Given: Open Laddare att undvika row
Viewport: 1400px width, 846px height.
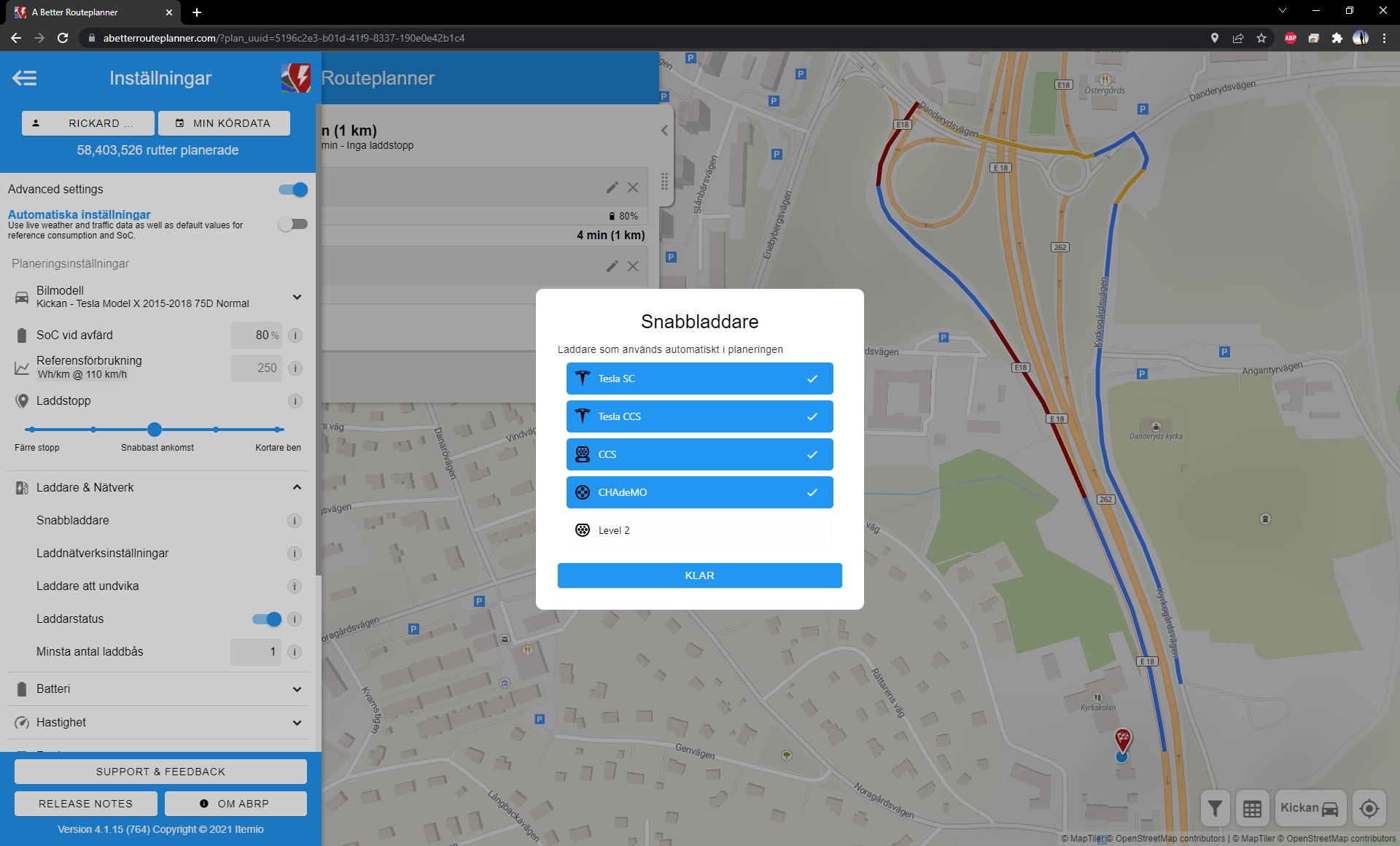Looking at the screenshot, I should point(157,586).
